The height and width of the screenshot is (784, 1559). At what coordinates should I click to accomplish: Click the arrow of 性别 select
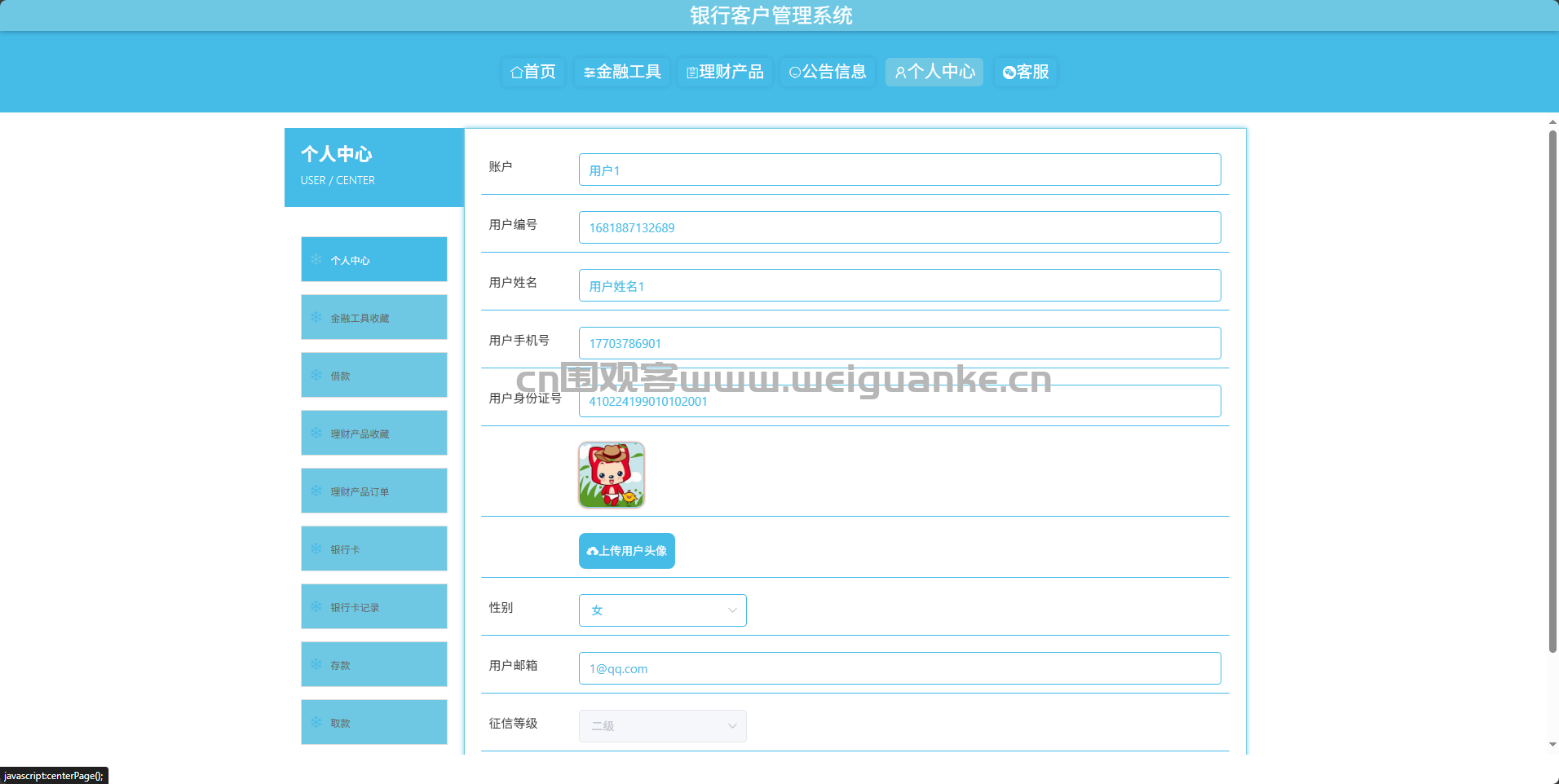click(x=732, y=610)
